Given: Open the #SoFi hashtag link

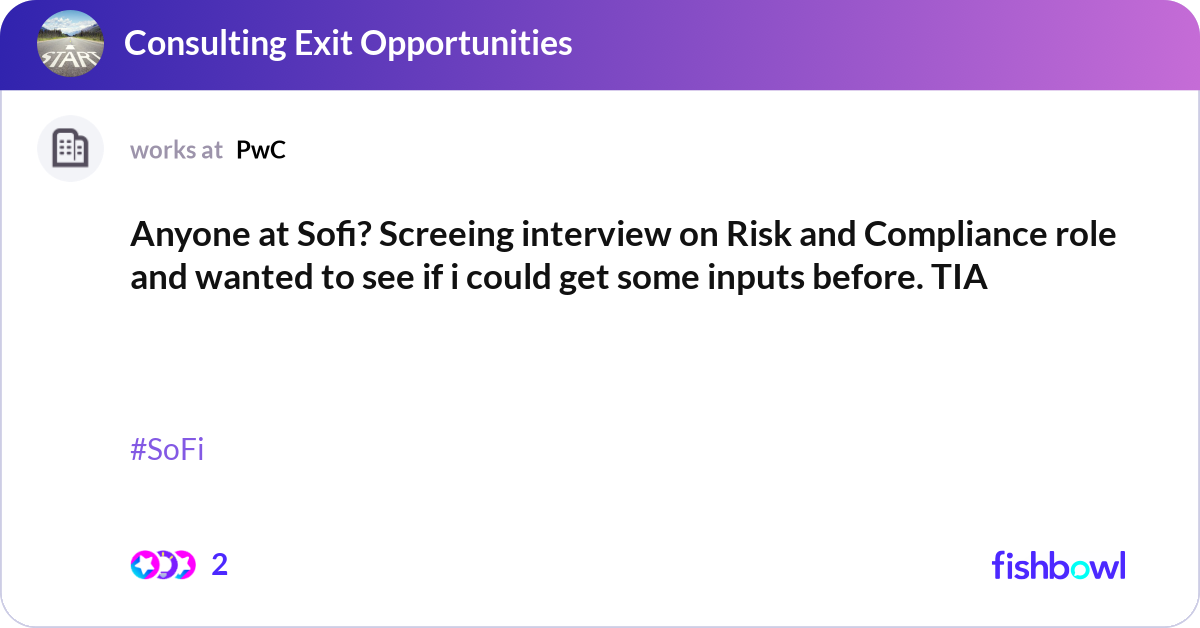Looking at the screenshot, I should click(168, 450).
